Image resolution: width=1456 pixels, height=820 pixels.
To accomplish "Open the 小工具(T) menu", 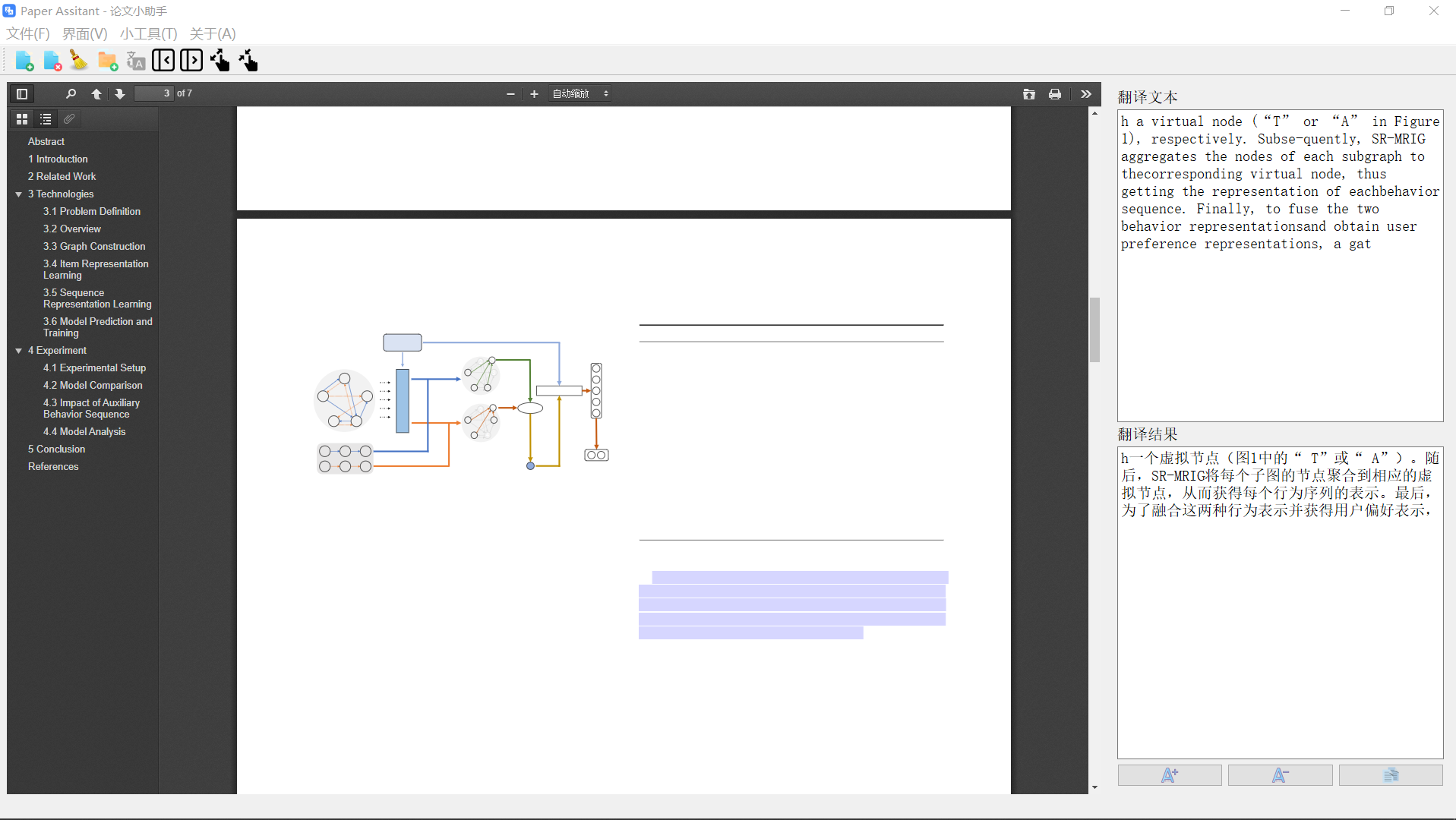I will [x=148, y=33].
